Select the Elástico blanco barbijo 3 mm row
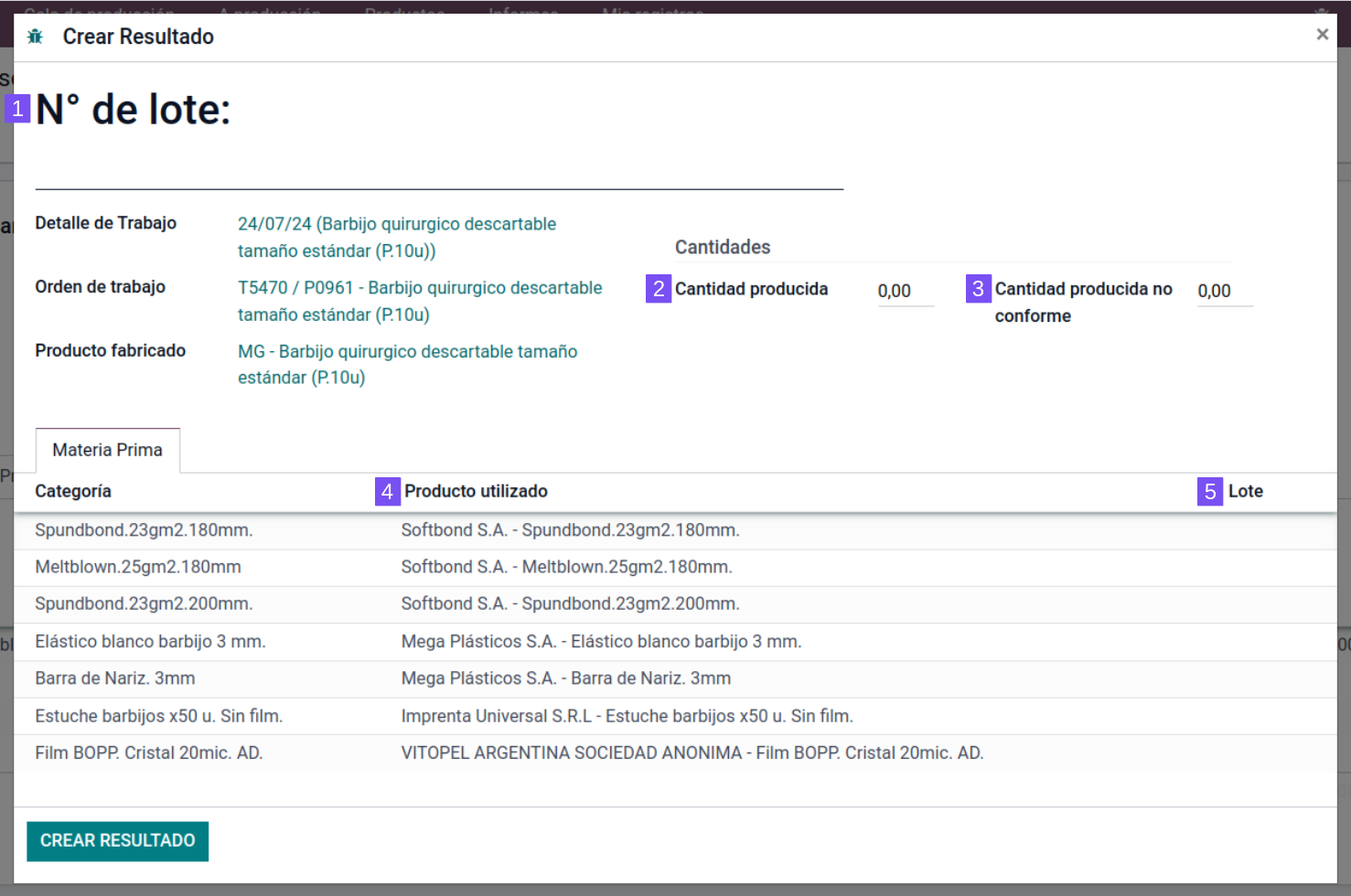1351x896 pixels. (x=150, y=642)
